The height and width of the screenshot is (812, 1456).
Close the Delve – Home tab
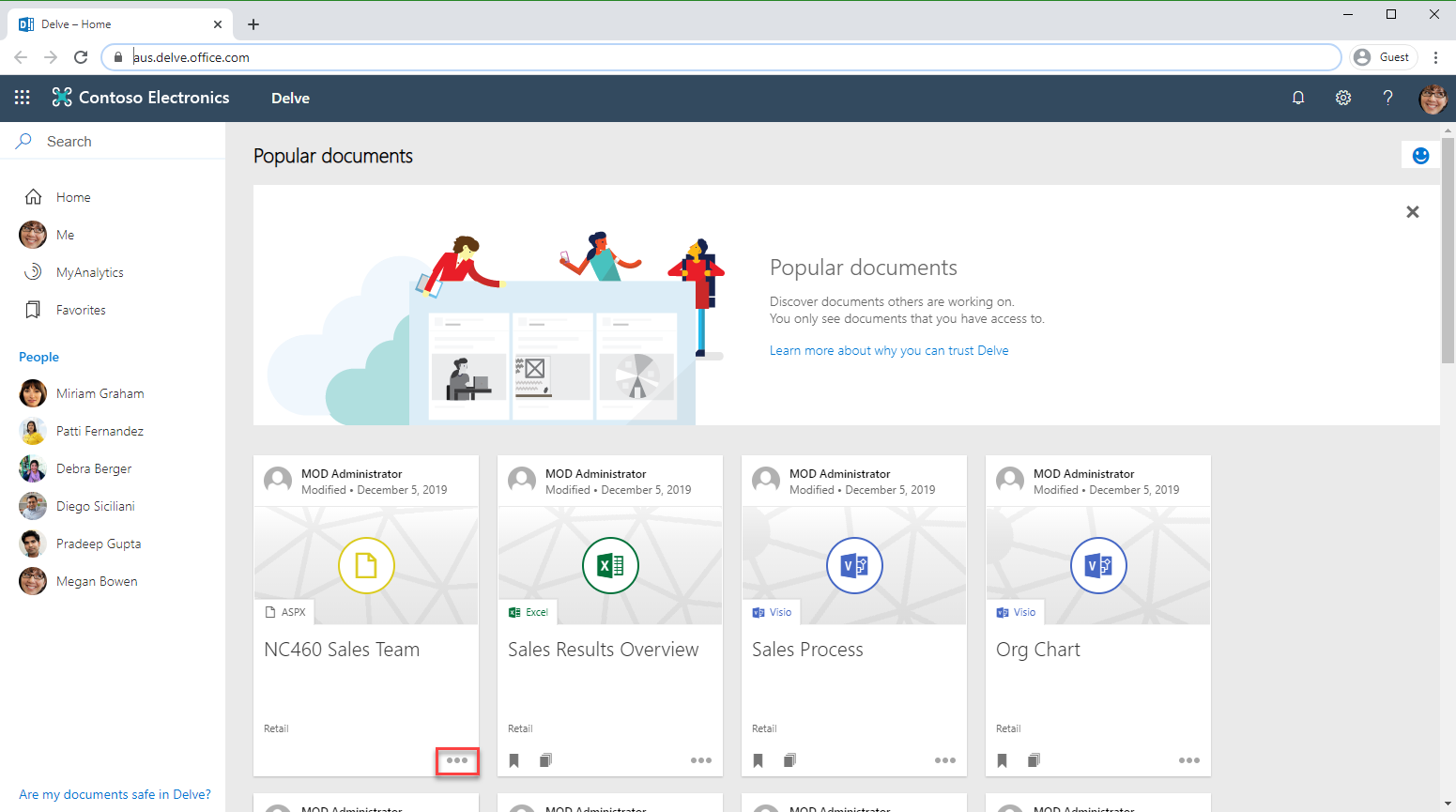pyautogui.click(x=218, y=24)
